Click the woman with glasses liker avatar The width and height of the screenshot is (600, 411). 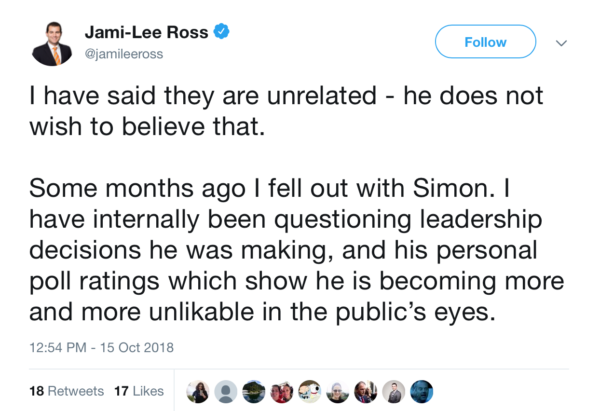point(338,392)
